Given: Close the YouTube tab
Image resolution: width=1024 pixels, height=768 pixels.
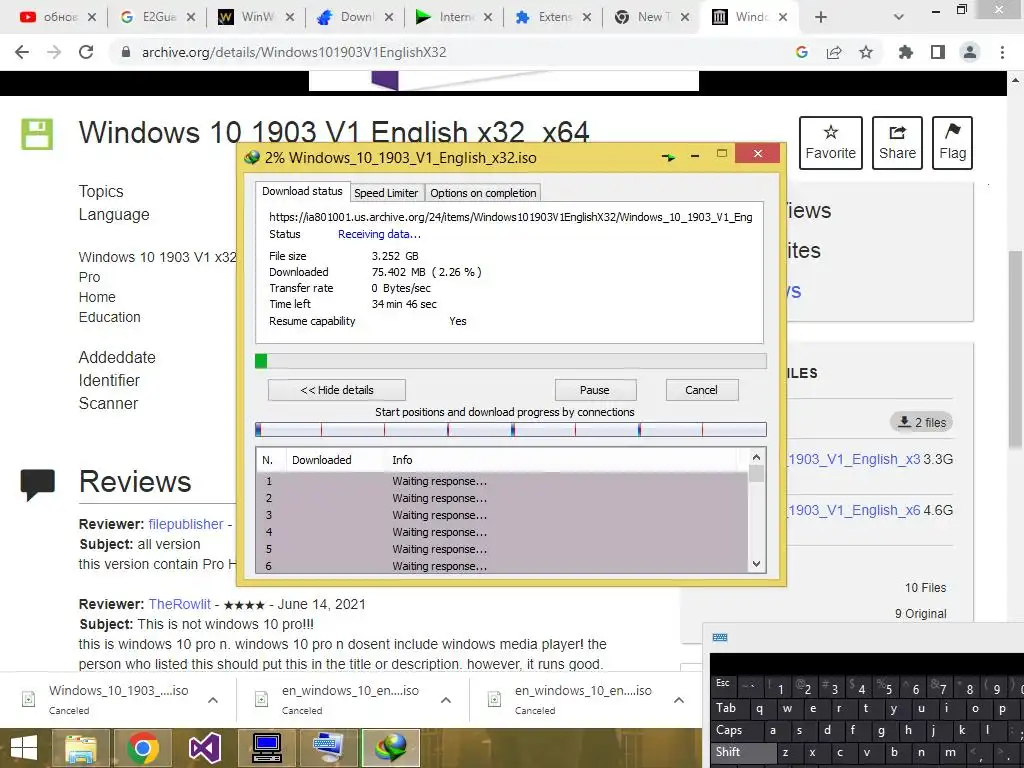Looking at the screenshot, I should (92, 17).
